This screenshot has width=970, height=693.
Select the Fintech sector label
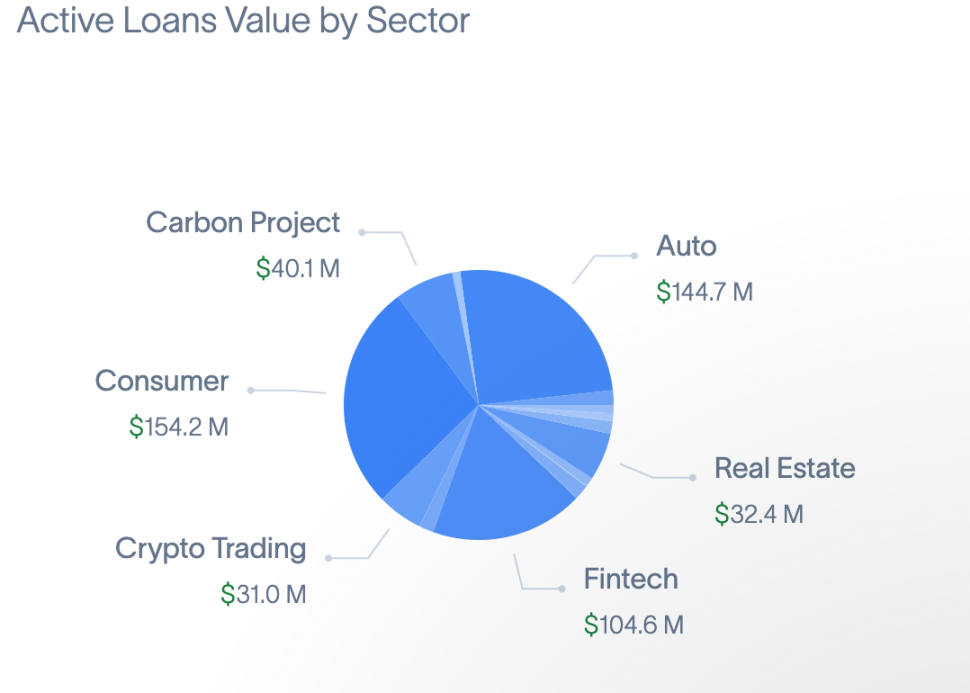click(x=631, y=579)
